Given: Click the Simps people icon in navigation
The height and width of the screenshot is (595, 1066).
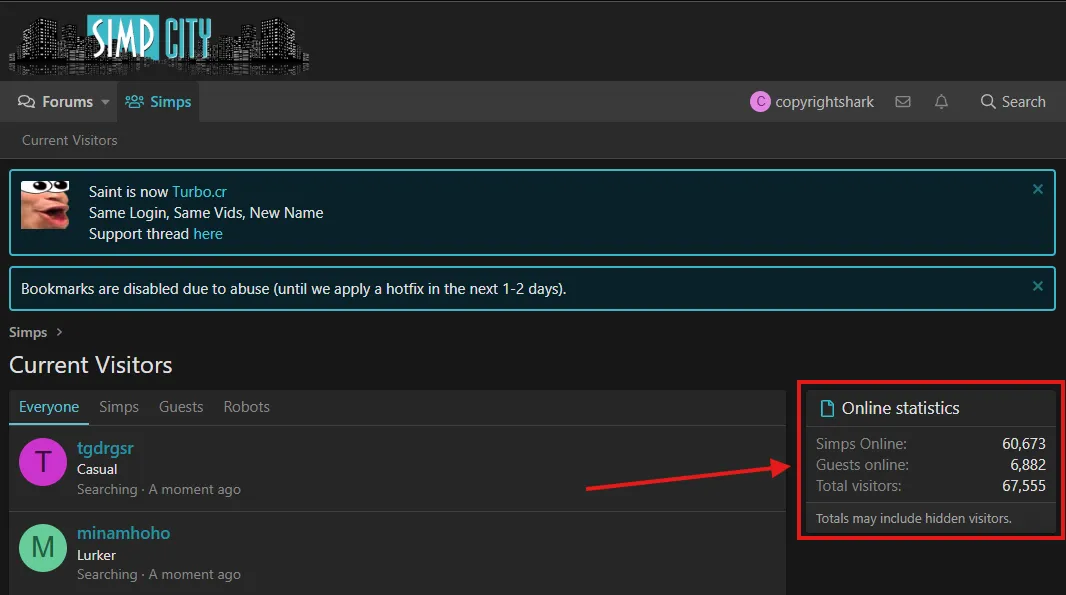Looking at the screenshot, I should (133, 101).
